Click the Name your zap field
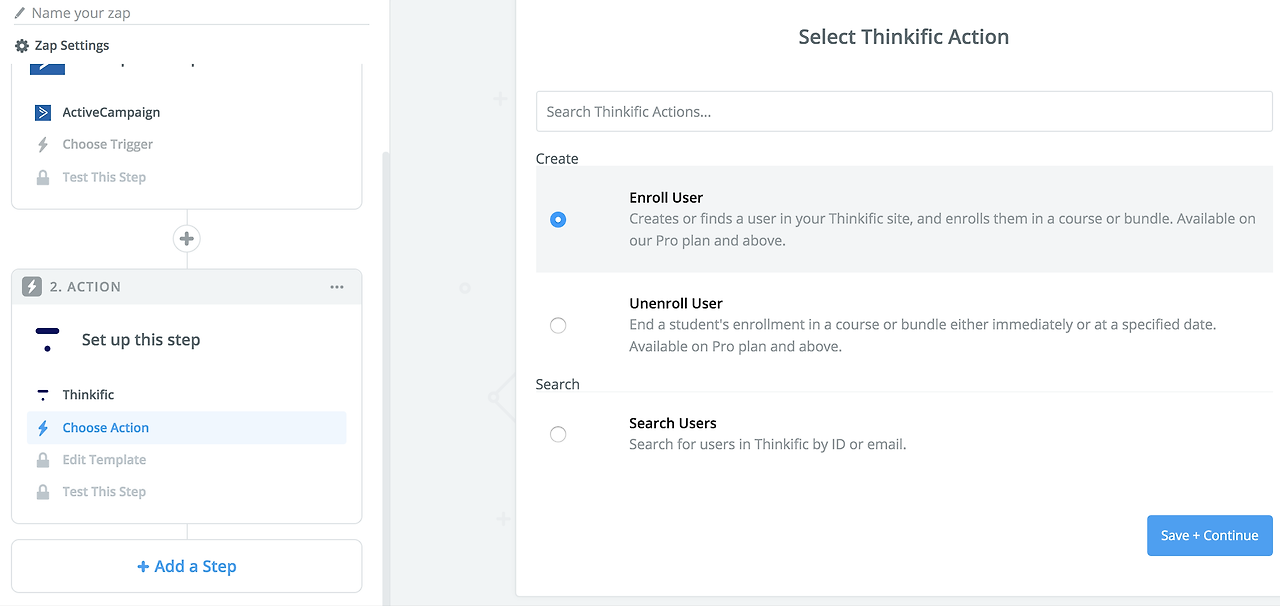The width and height of the screenshot is (1280, 606). coord(190,13)
